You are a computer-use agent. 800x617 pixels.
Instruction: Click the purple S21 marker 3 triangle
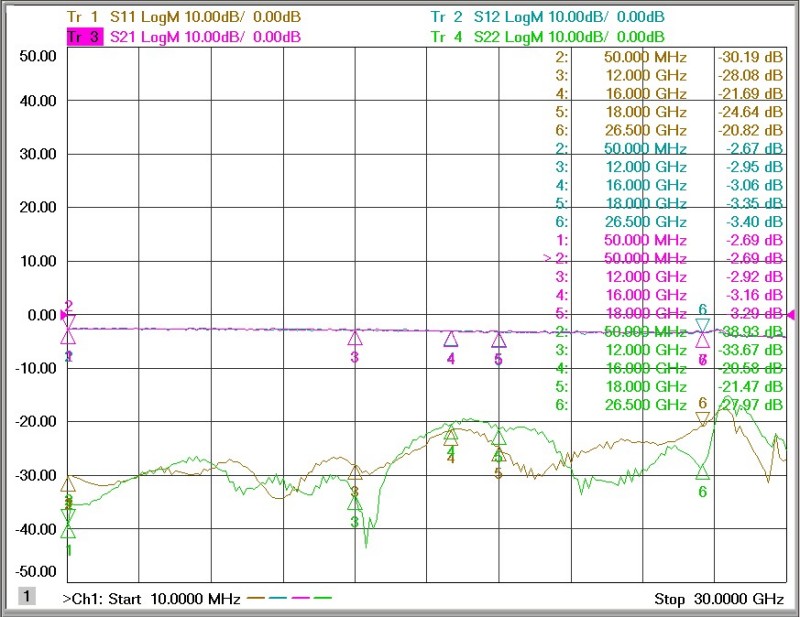[x=355, y=338]
